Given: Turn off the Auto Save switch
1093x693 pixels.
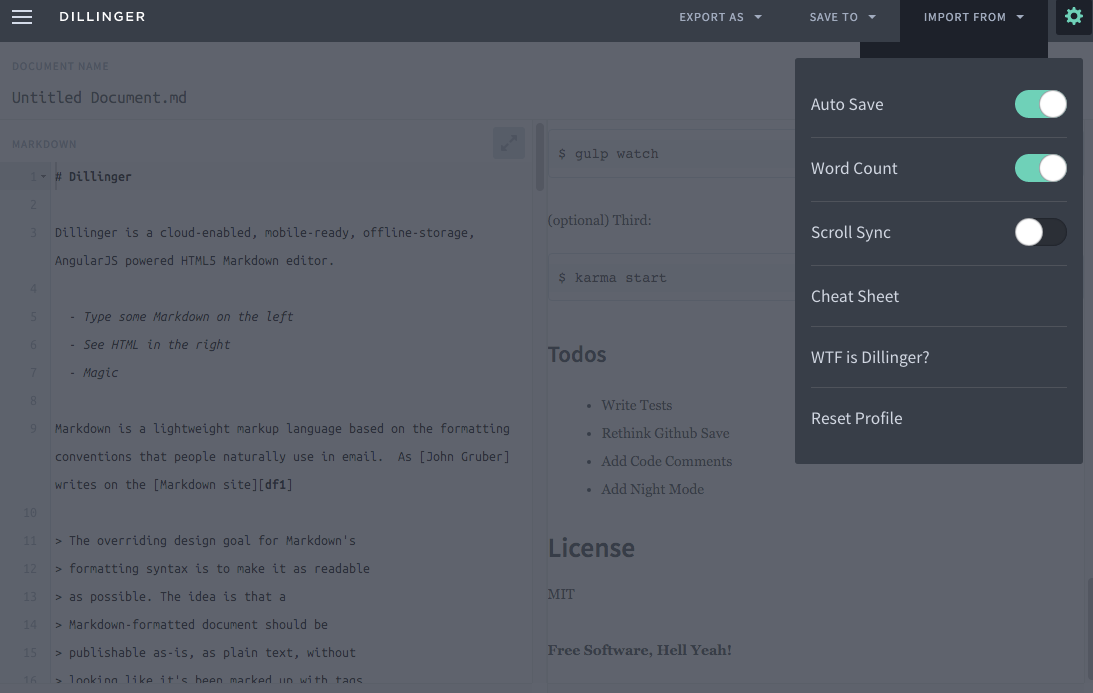Looking at the screenshot, I should click(1040, 105).
